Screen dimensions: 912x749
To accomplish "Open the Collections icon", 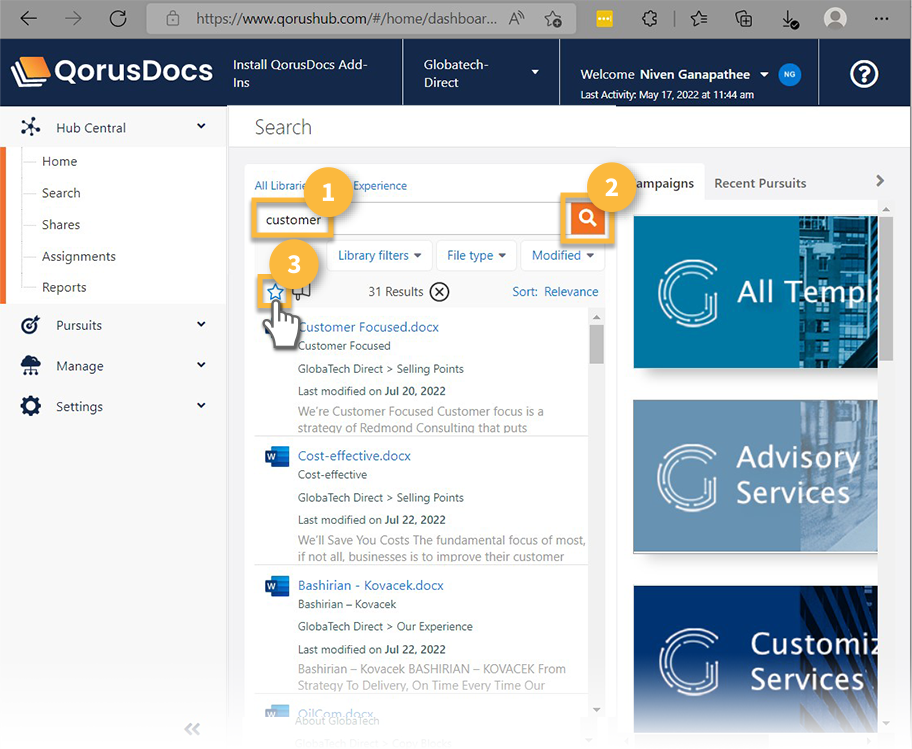I will 743,19.
